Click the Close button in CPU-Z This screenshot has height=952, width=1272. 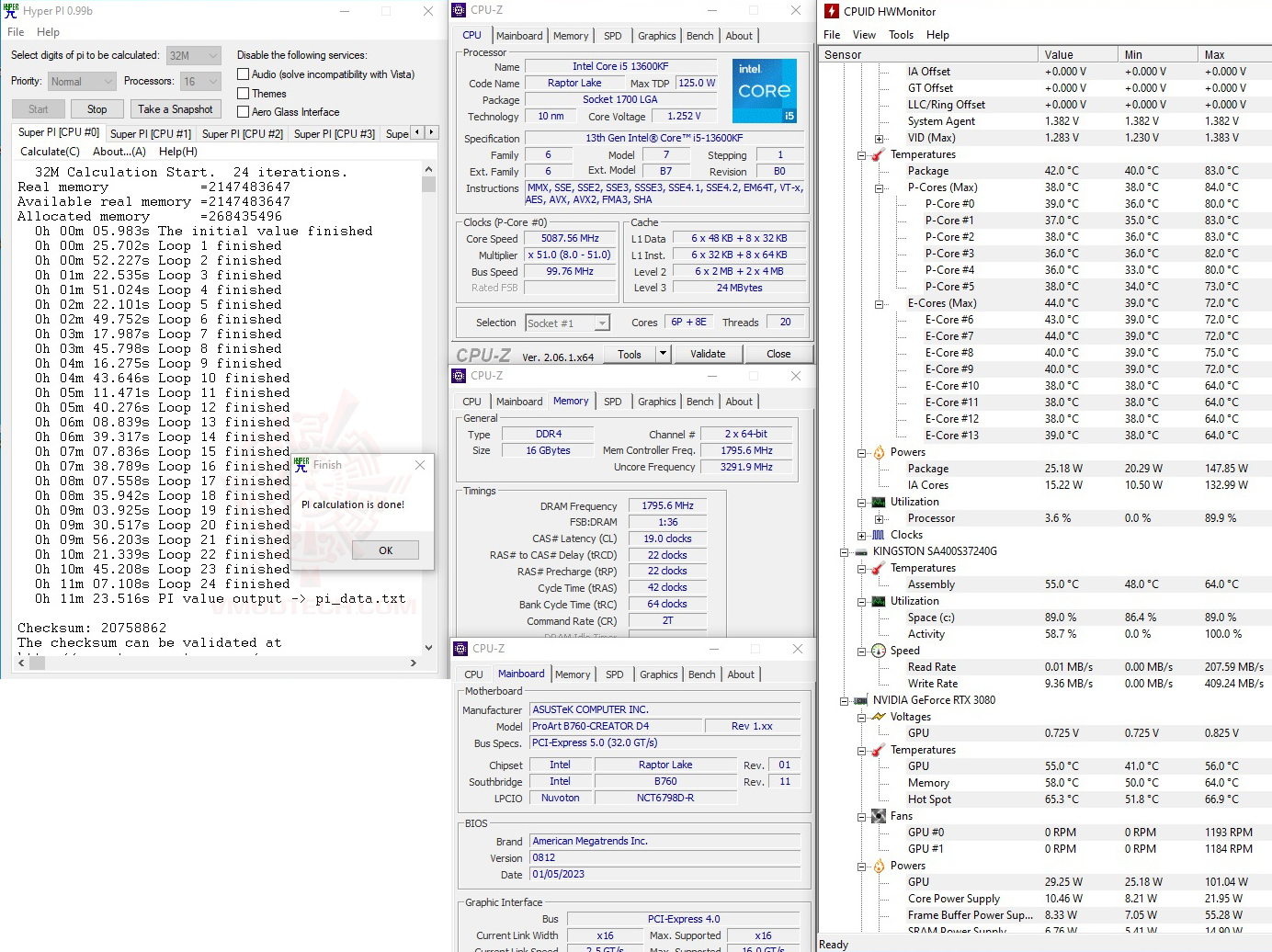[778, 354]
